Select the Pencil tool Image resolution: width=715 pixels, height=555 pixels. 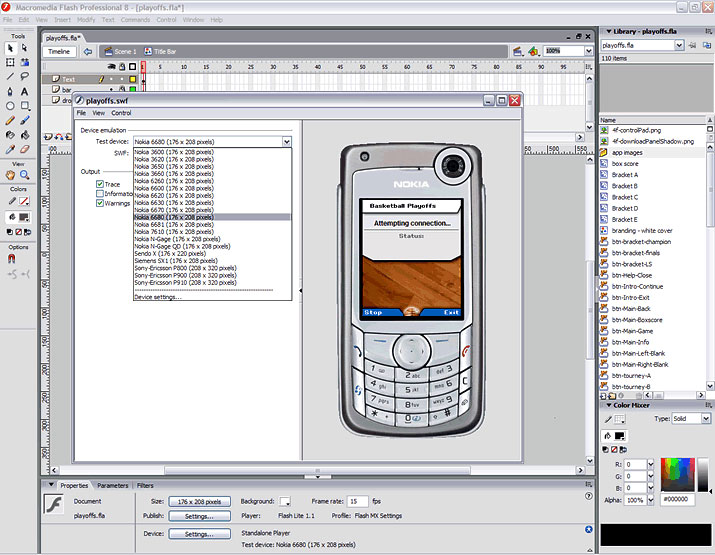click(x=10, y=119)
